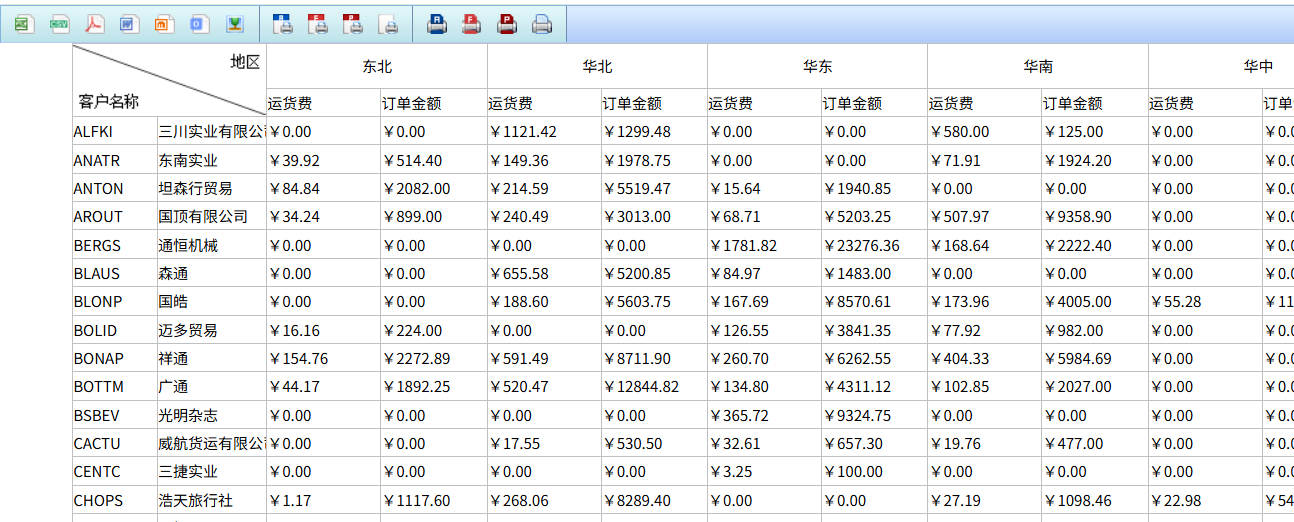The image size is (1294, 522).
Task: Click the orange 'm' document export icon
Action: point(165,24)
